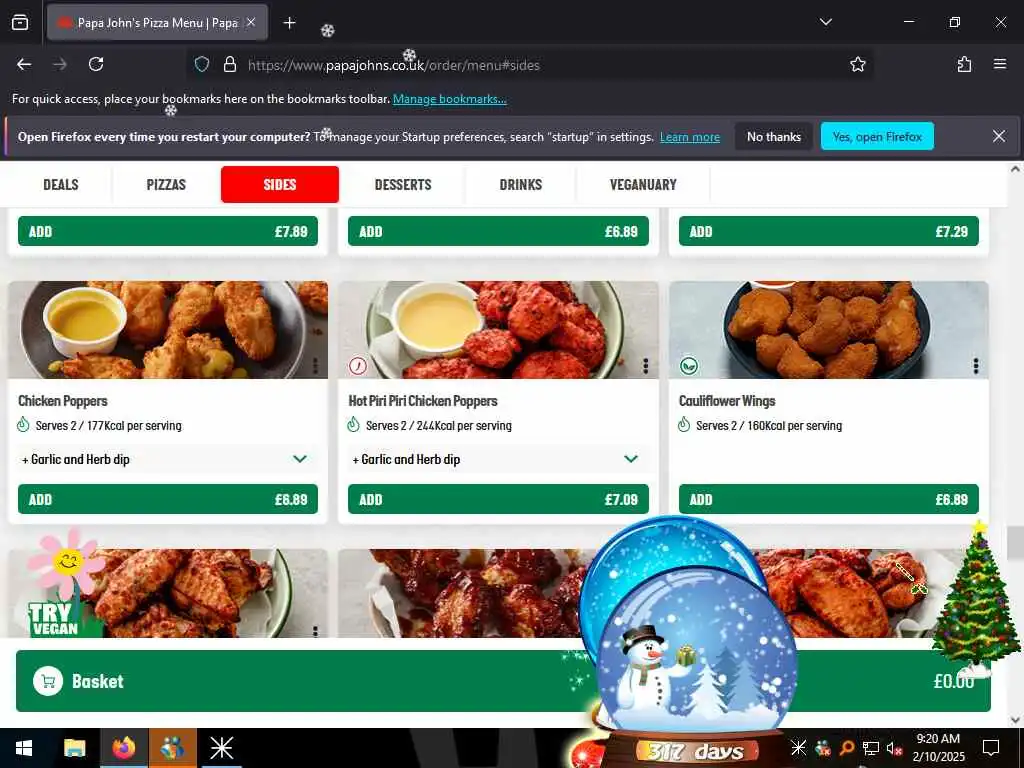
Task: Close the Papa John's Pizza Menu tab
Action: point(251,22)
